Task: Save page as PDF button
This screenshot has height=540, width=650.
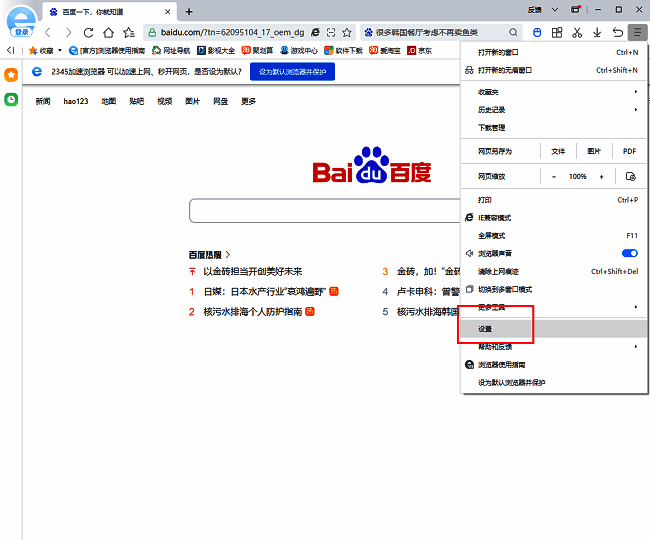Action: point(629,151)
